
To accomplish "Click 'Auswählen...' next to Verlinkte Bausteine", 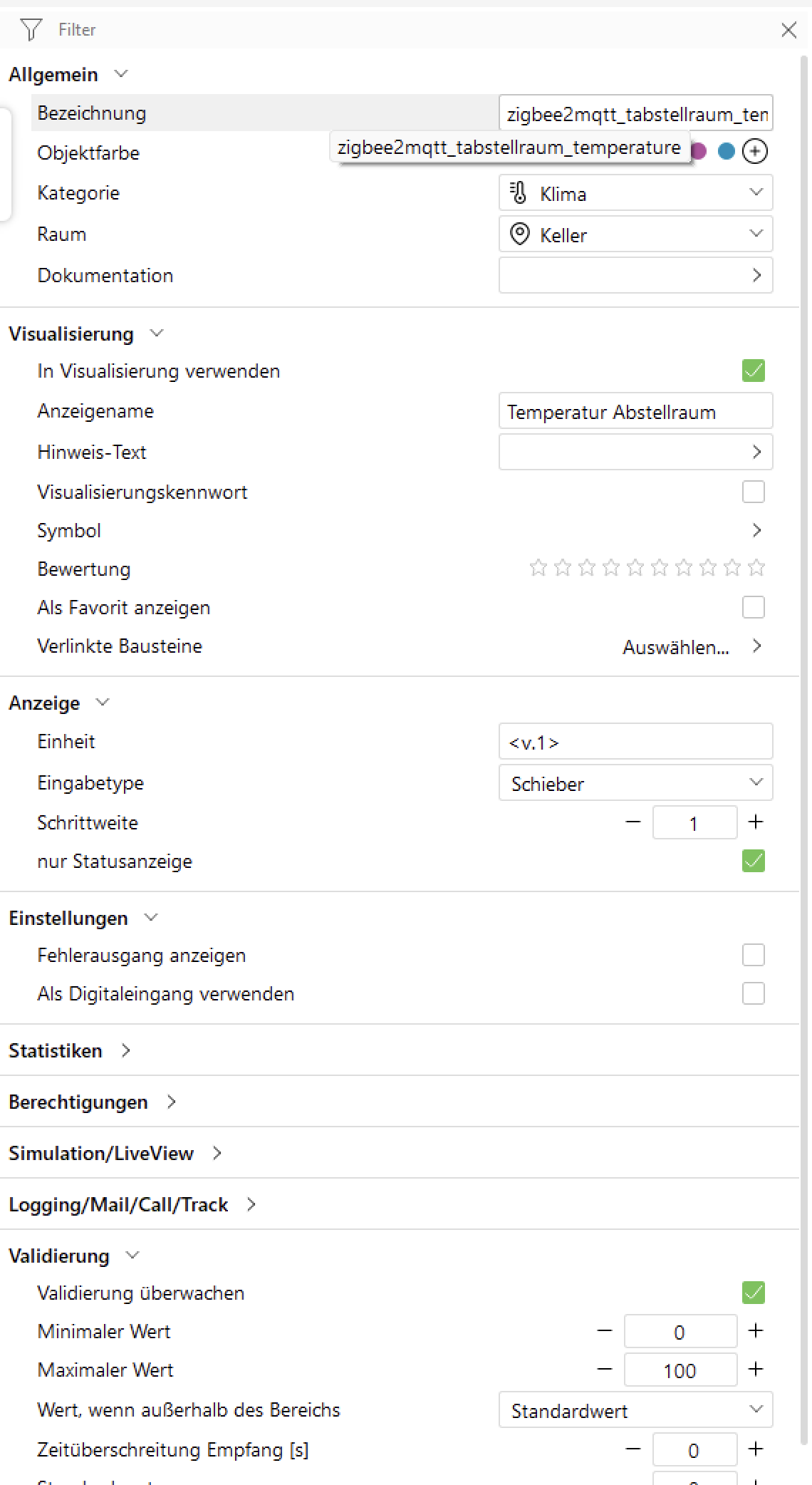I will click(x=676, y=646).
